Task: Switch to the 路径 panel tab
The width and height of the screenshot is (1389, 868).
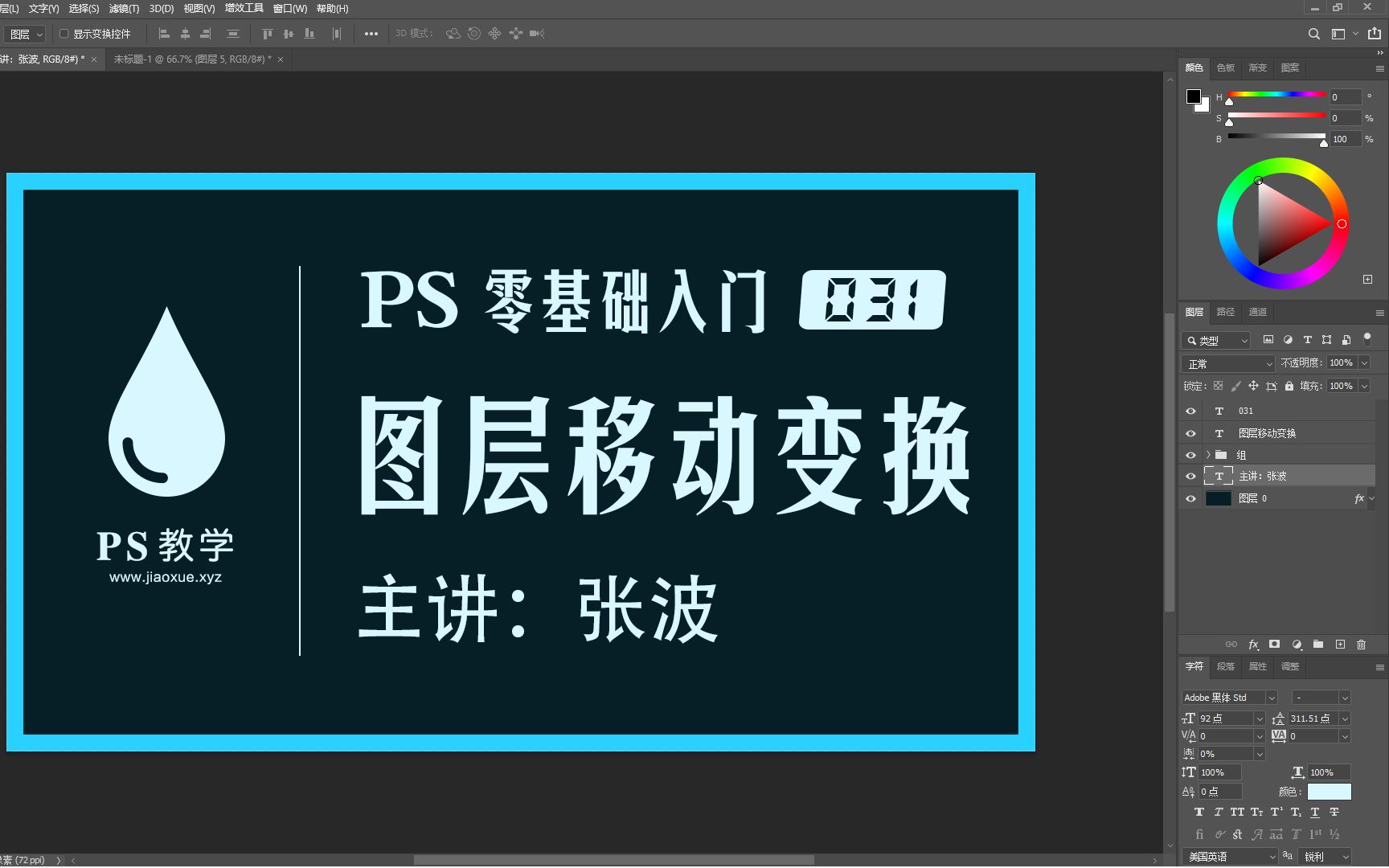Action: pyautogui.click(x=1226, y=312)
